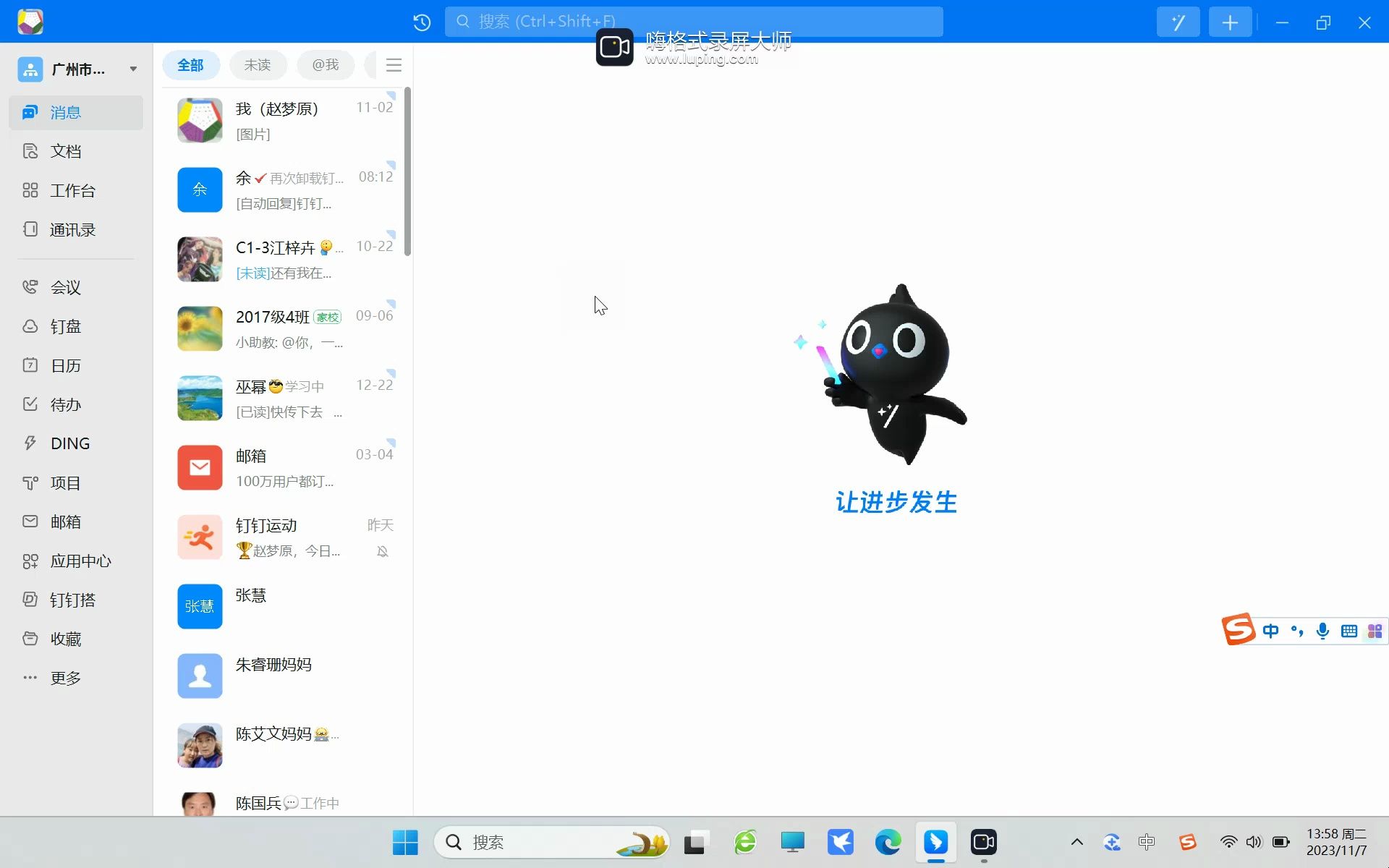Open the 收藏 favorites section
Screen dimensions: 1389x868
76,639
